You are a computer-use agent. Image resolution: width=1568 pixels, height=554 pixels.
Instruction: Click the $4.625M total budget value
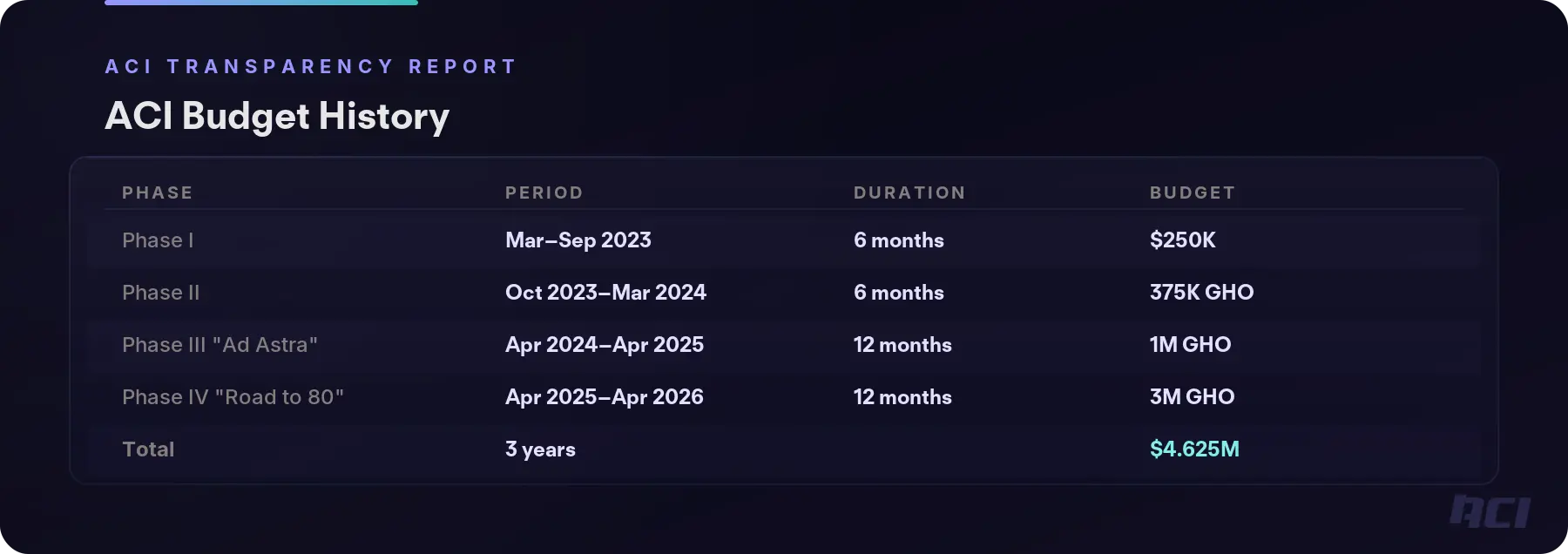coord(1194,449)
